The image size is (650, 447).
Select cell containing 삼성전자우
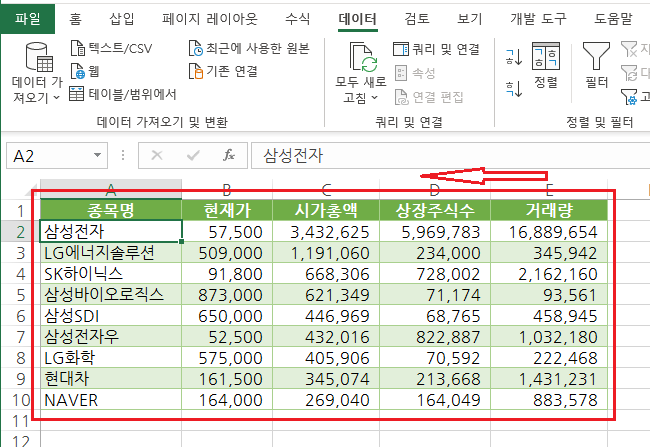[x=111, y=337]
